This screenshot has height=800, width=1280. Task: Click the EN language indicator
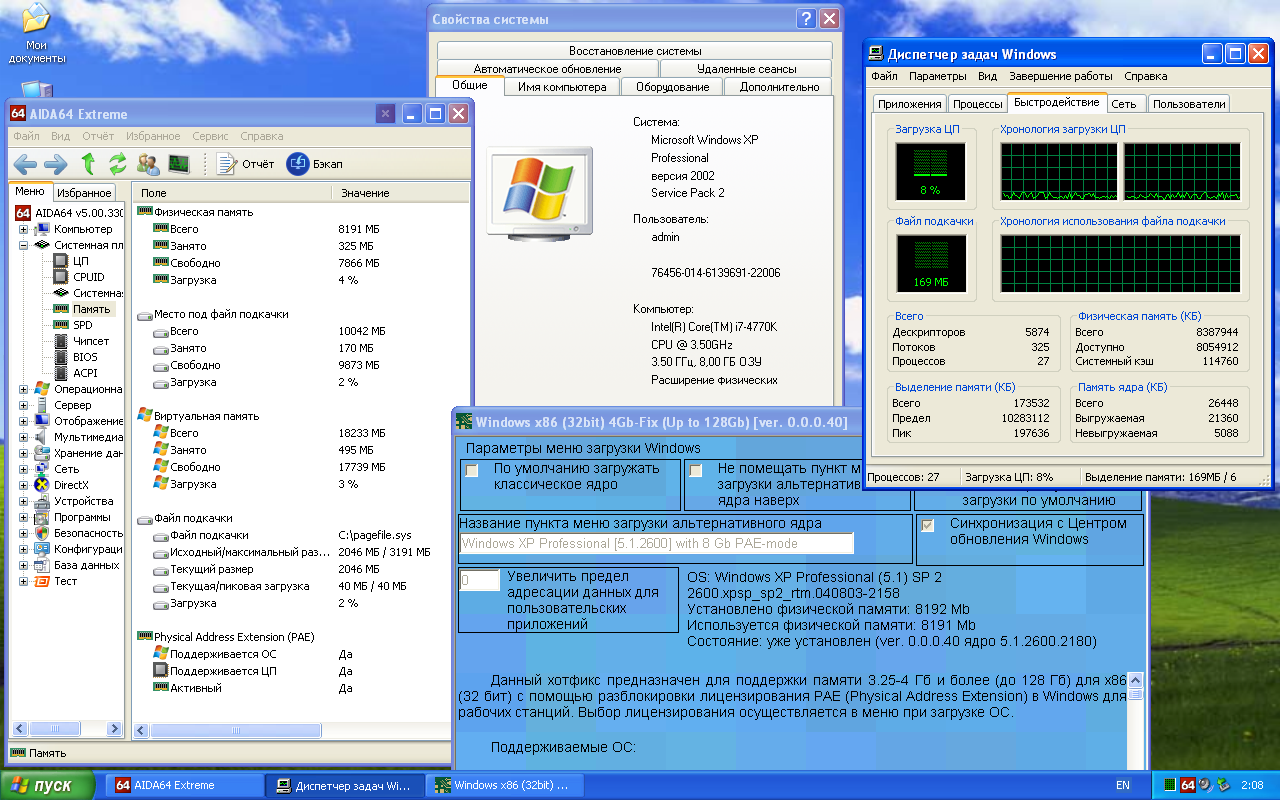coord(1123,786)
